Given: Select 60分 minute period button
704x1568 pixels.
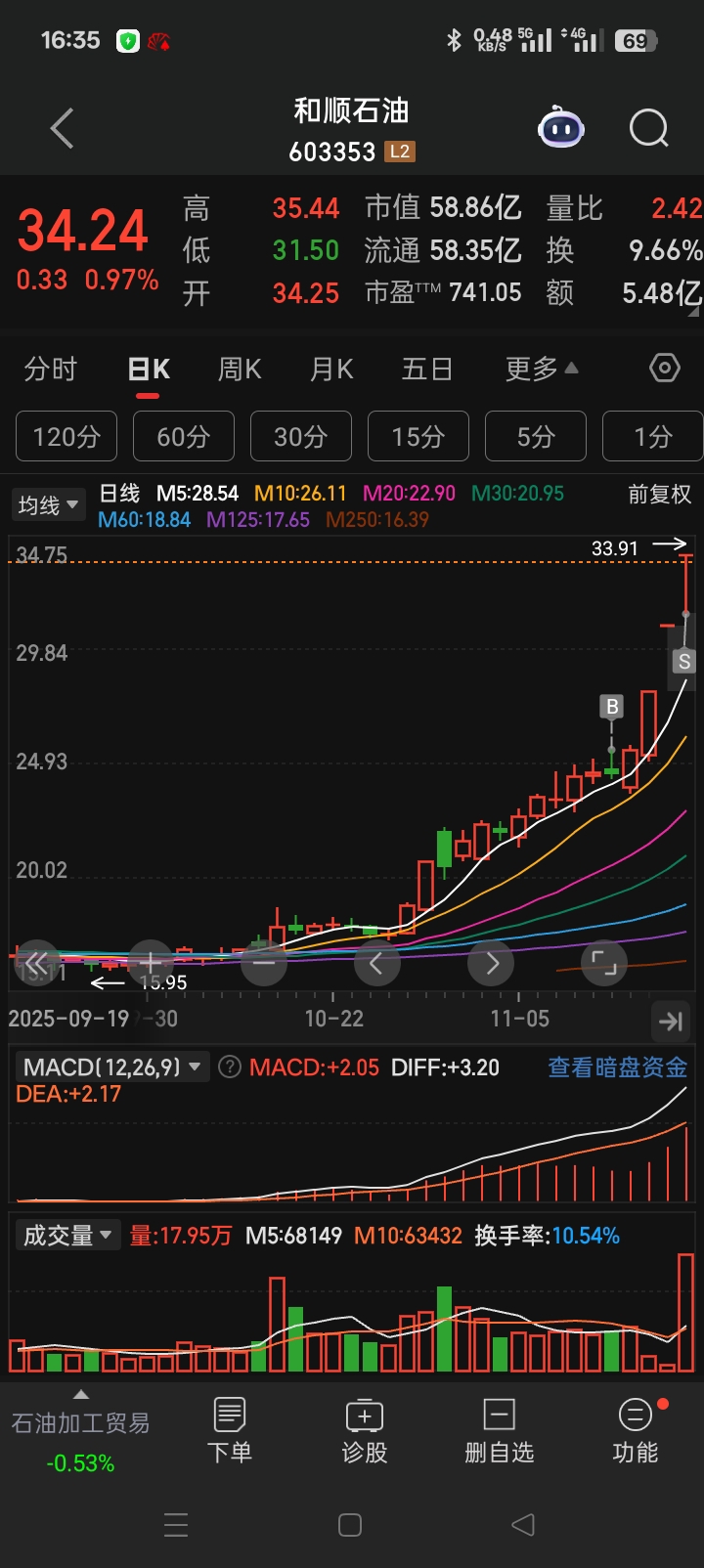Looking at the screenshot, I should click(184, 436).
